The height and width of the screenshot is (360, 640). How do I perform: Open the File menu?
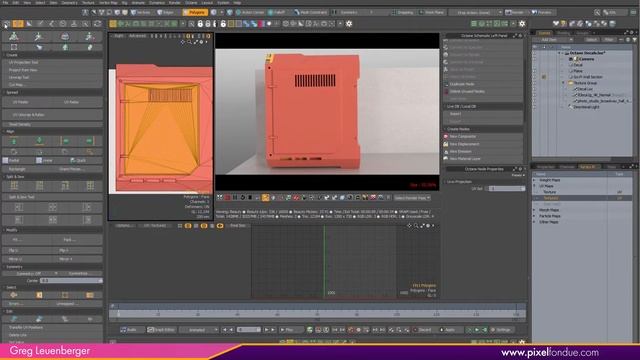coord(5,2)
